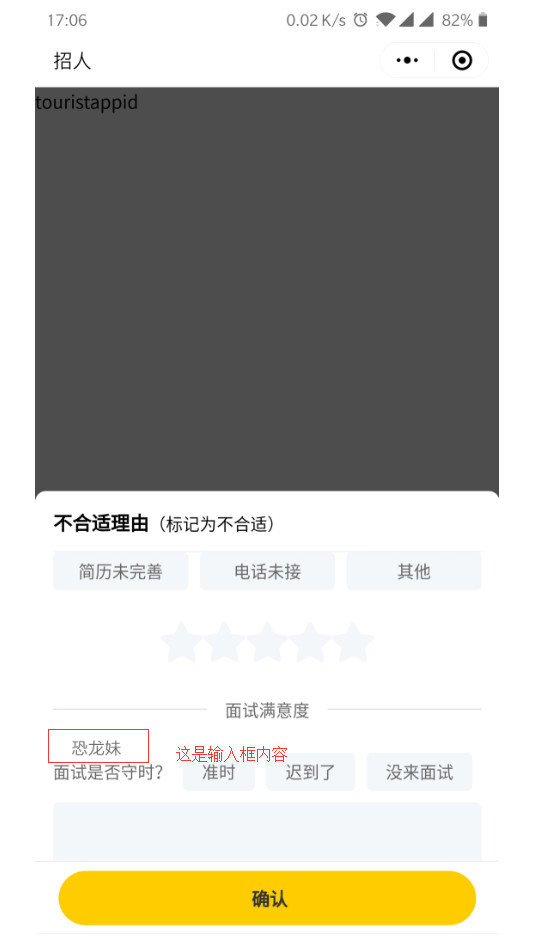
Task: Rate with the third star
Action: pos(267,642)
